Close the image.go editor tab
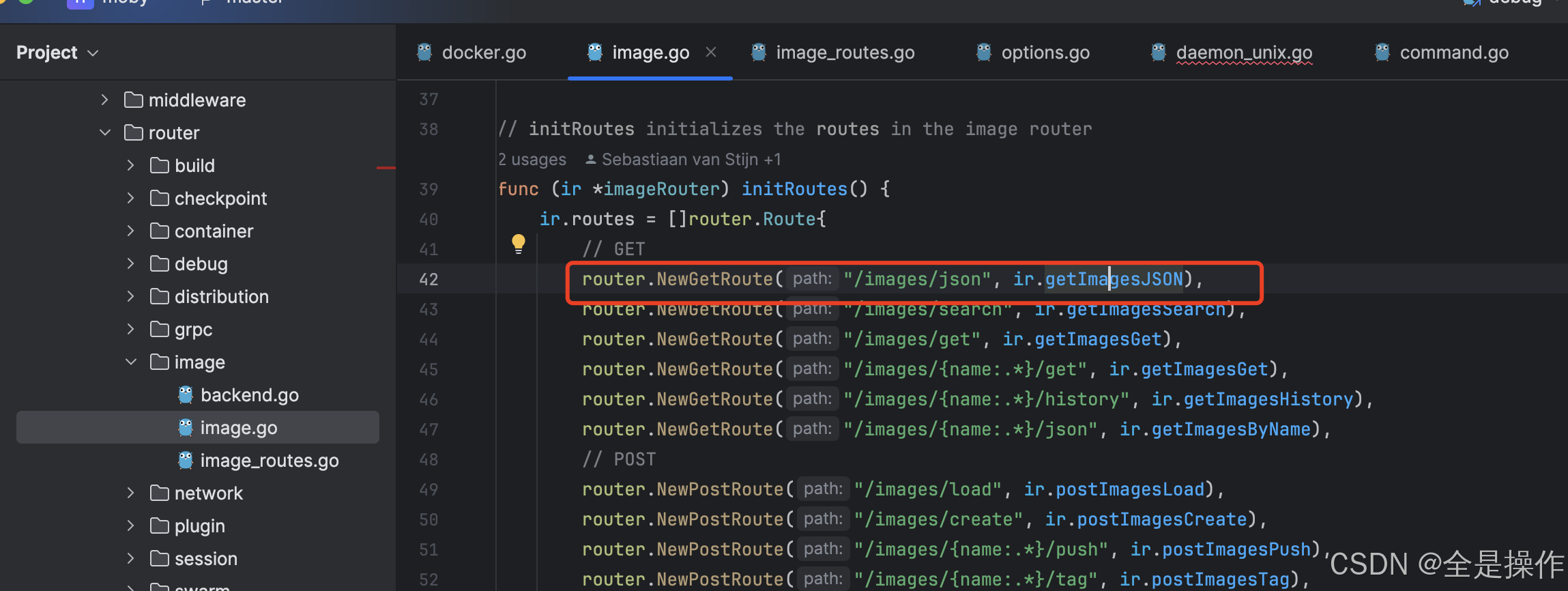 [x=711, y=52]
